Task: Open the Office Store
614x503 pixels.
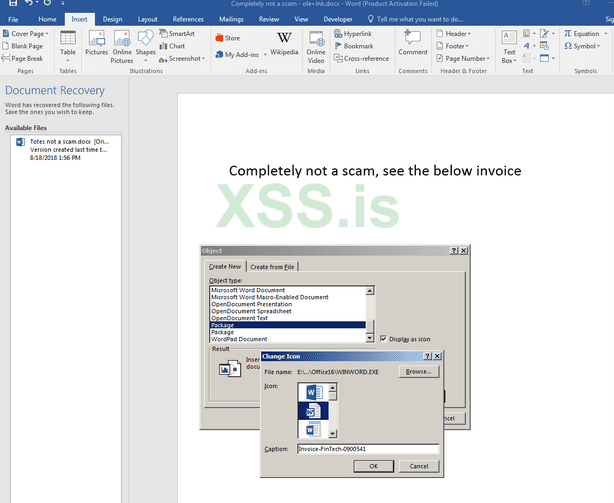Action: coord(228,38)
